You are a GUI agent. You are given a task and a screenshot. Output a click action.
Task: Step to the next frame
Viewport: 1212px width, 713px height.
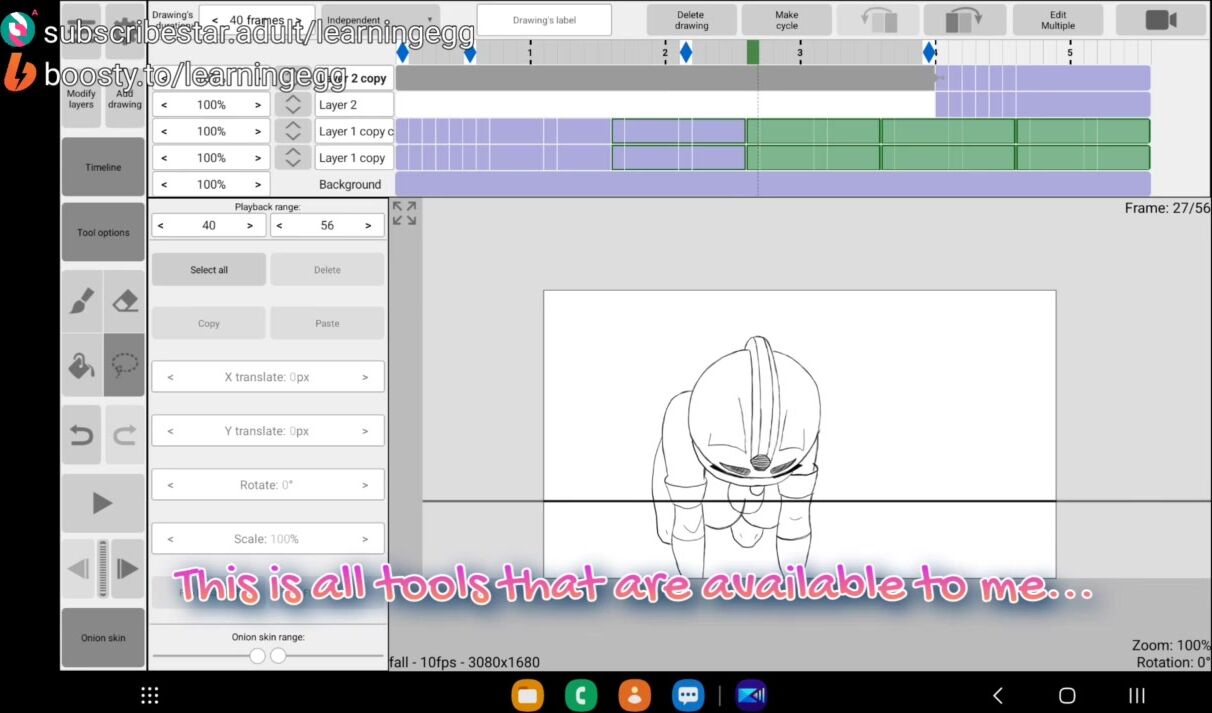click(x=128, y=569)
